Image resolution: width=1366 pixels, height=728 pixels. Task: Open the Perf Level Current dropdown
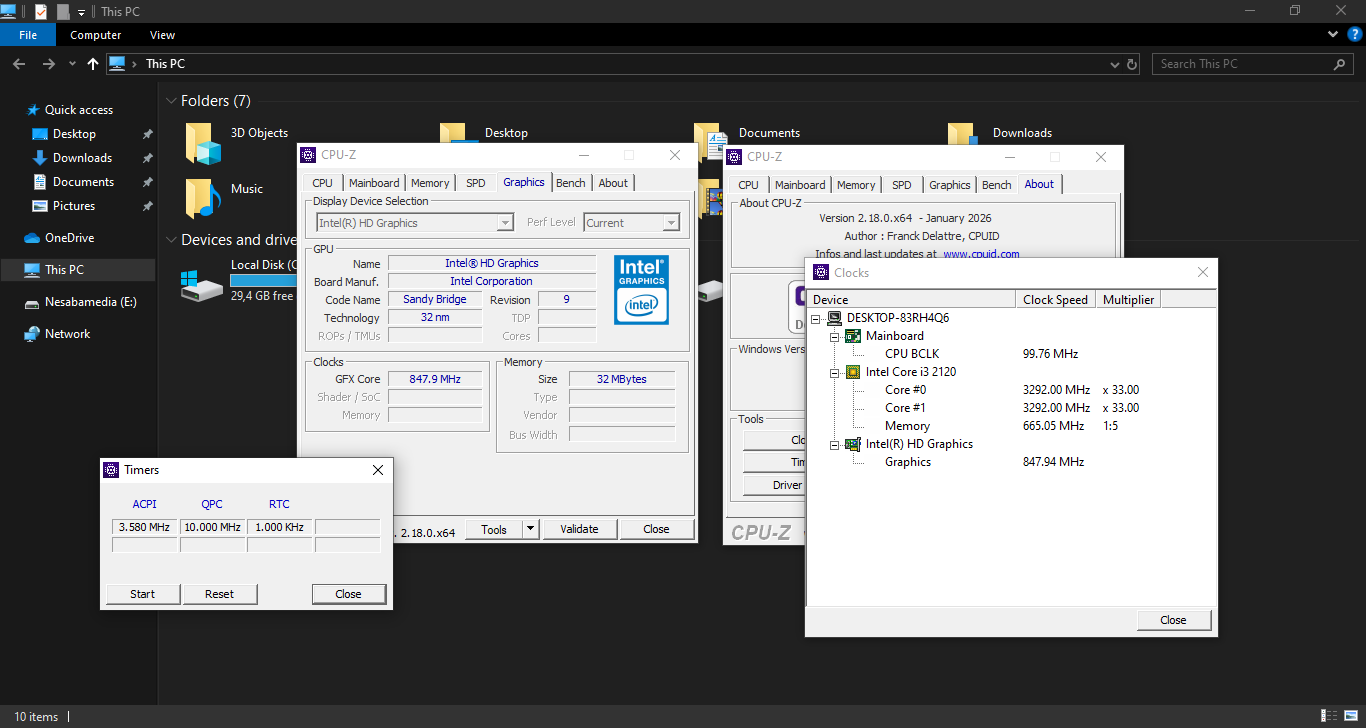click(671, 223)
